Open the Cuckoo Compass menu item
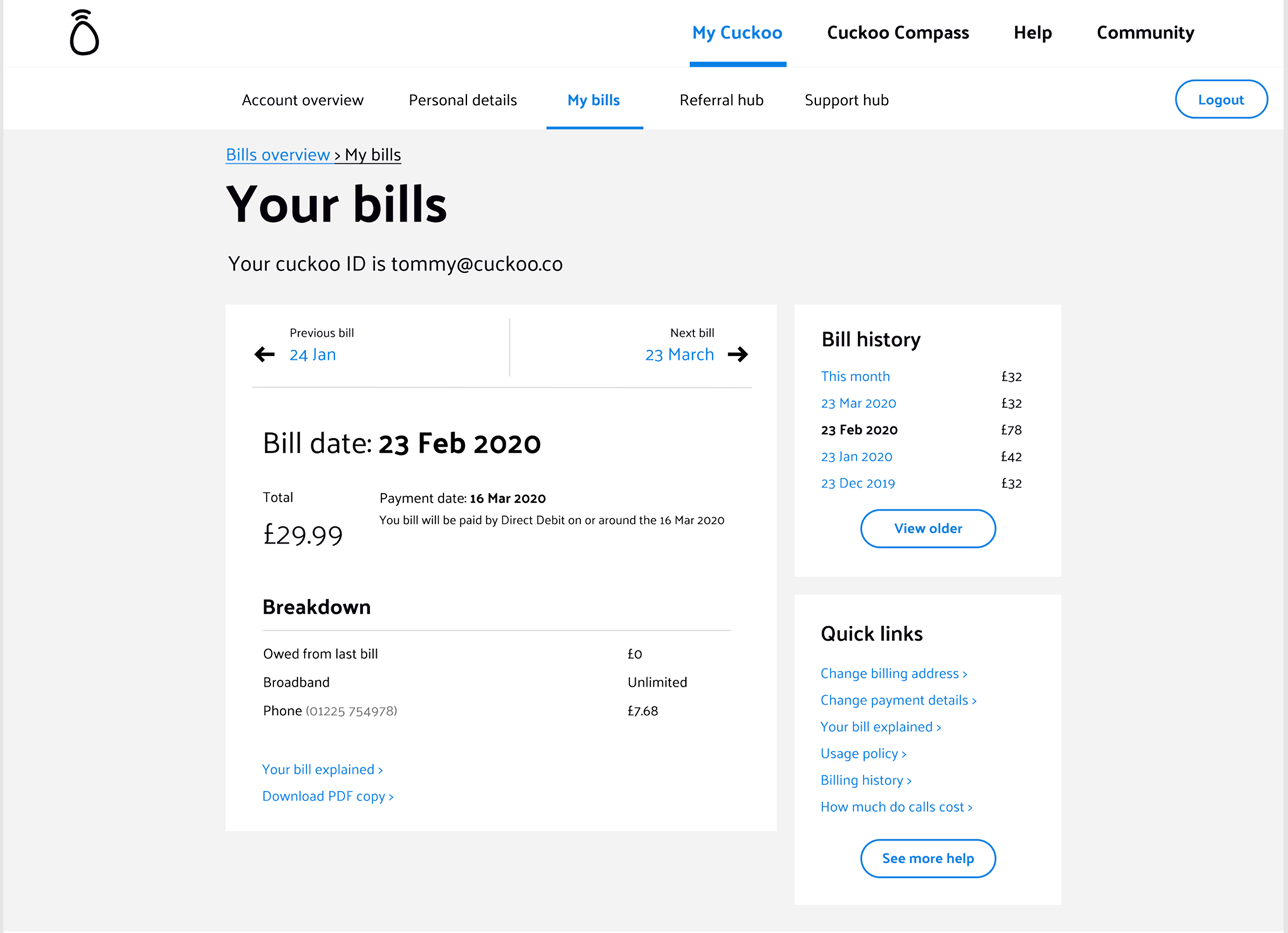Image resolution: width=1288 pixels, height=933 pixels. [x=897, y=33]
